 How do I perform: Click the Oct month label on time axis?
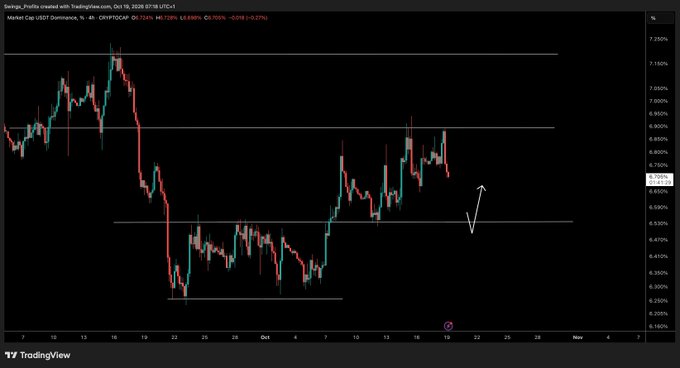(265, 337)
